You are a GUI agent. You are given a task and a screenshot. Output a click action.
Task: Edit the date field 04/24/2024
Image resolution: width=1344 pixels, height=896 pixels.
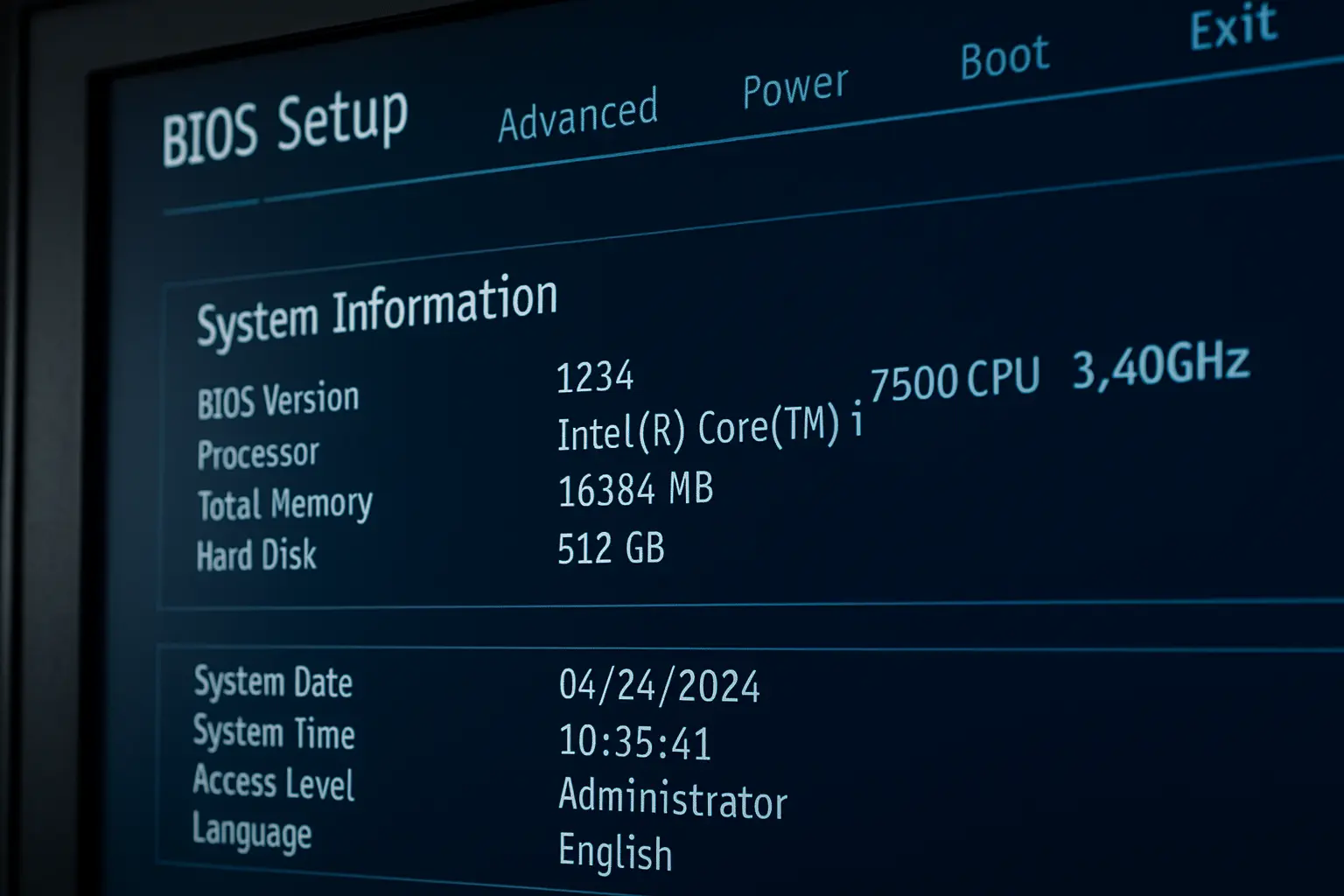click(x=659, y=686)
